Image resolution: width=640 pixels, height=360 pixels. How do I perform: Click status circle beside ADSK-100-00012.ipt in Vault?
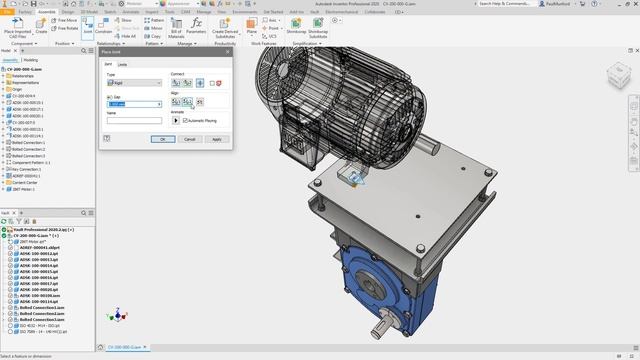tap(11, 253)
